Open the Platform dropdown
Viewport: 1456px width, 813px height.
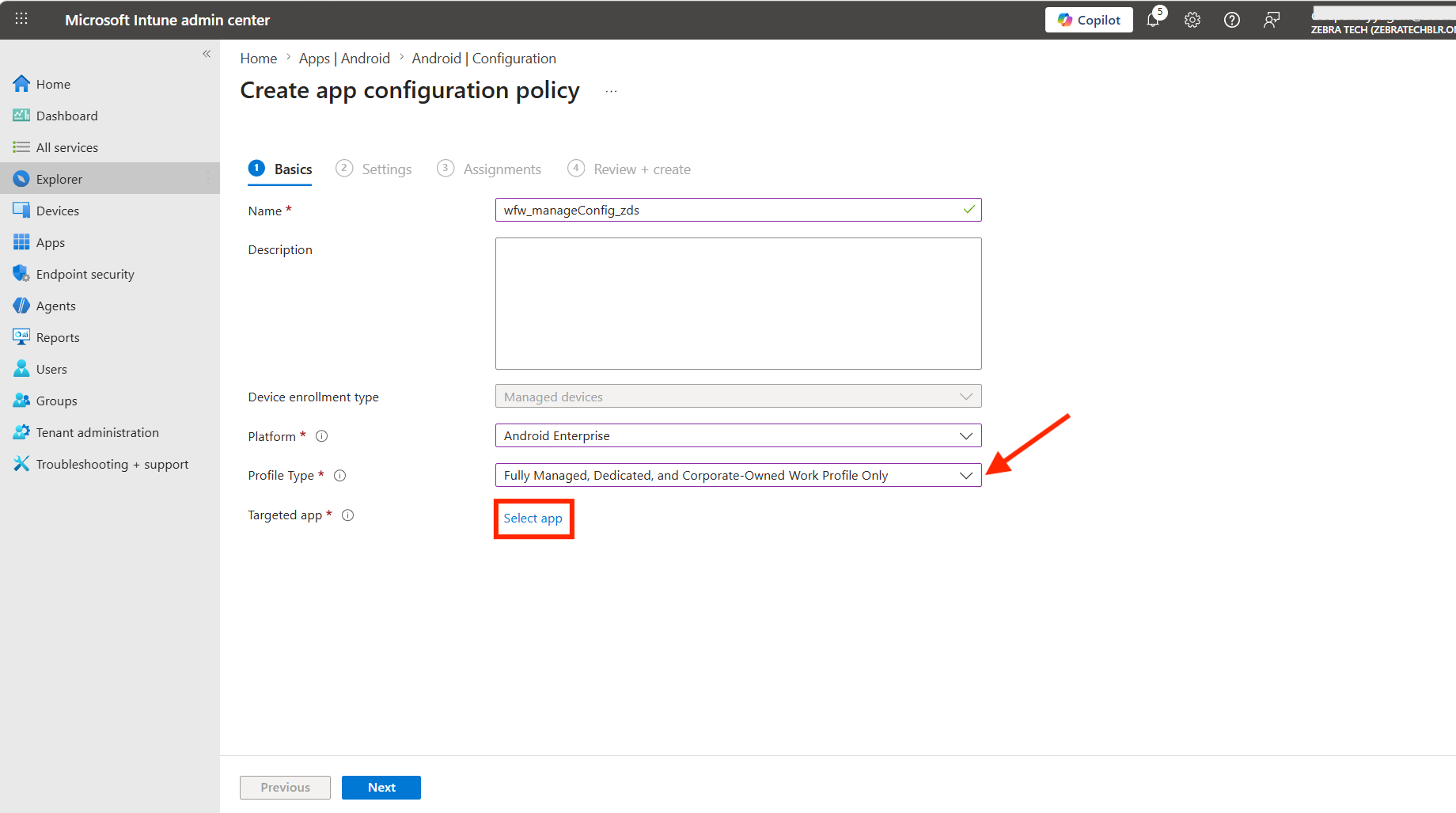[x=738, y=435]
